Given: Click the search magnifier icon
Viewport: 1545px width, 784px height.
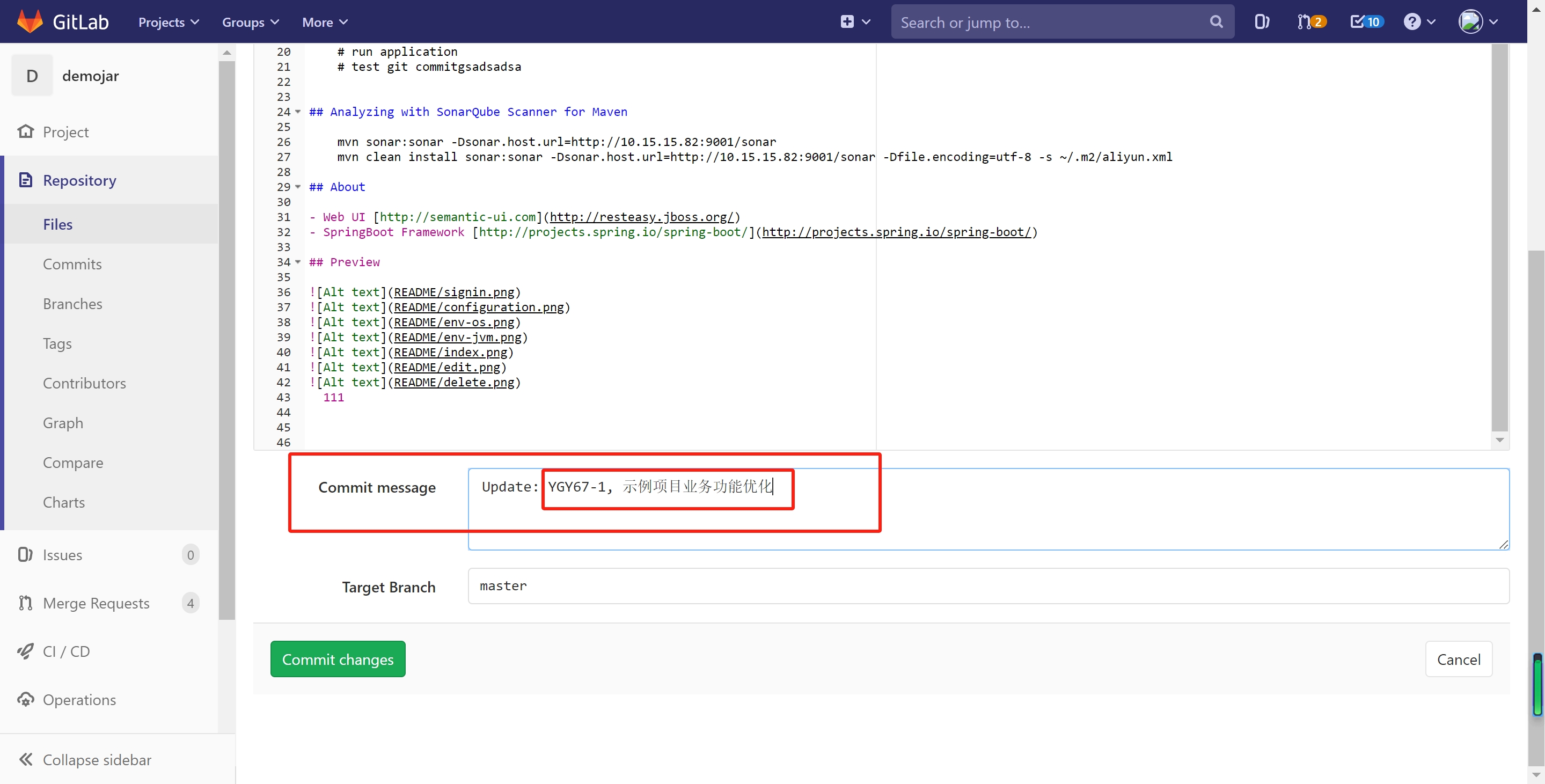Looking at the screenshot, I should click(x=1216, y=21).
